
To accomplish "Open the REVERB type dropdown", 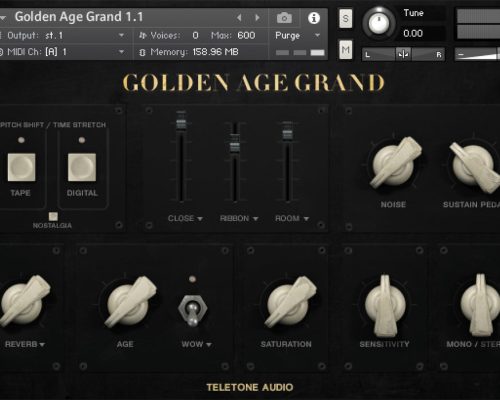I will [42, 345].
